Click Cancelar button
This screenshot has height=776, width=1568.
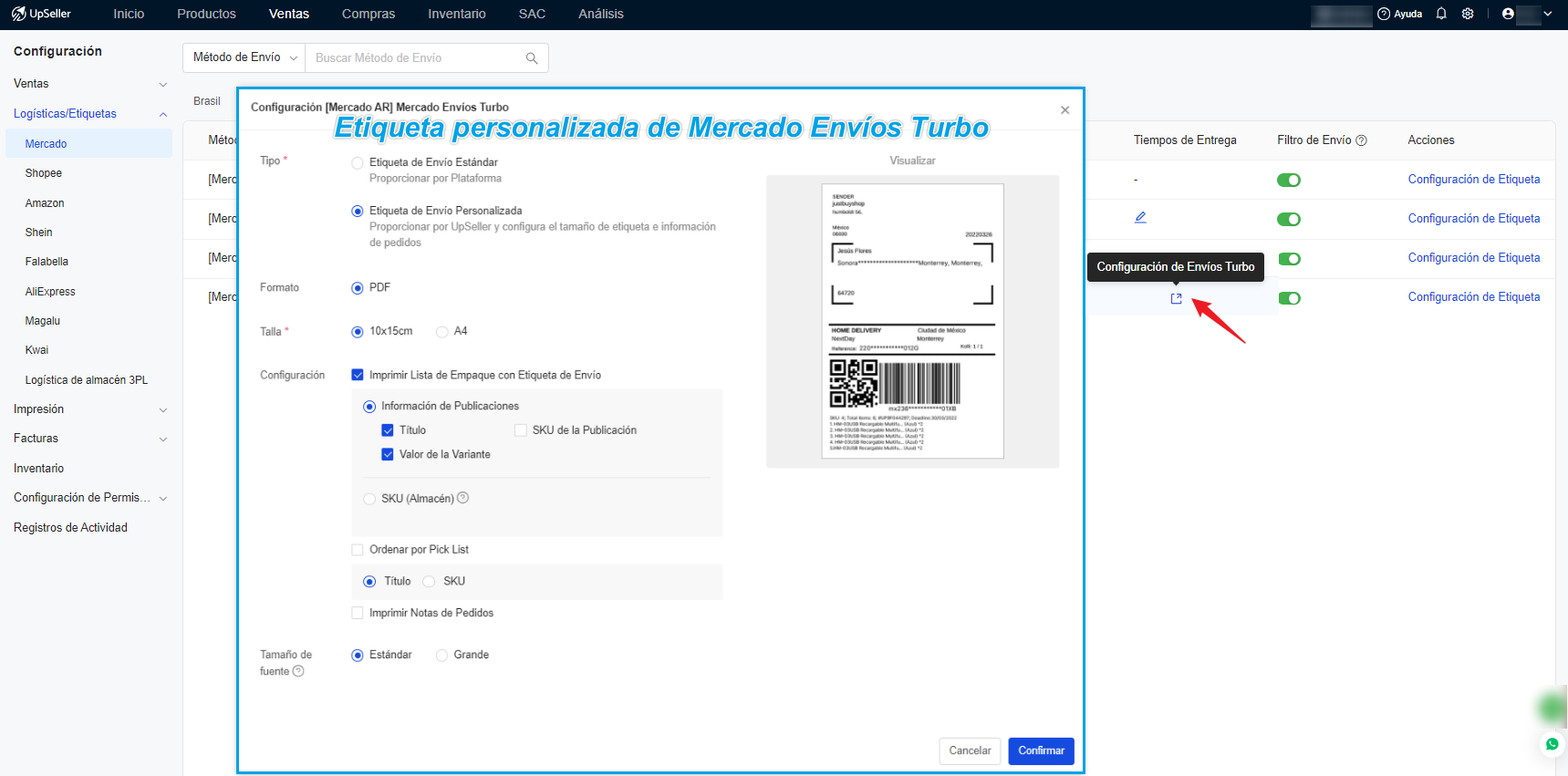970,751
